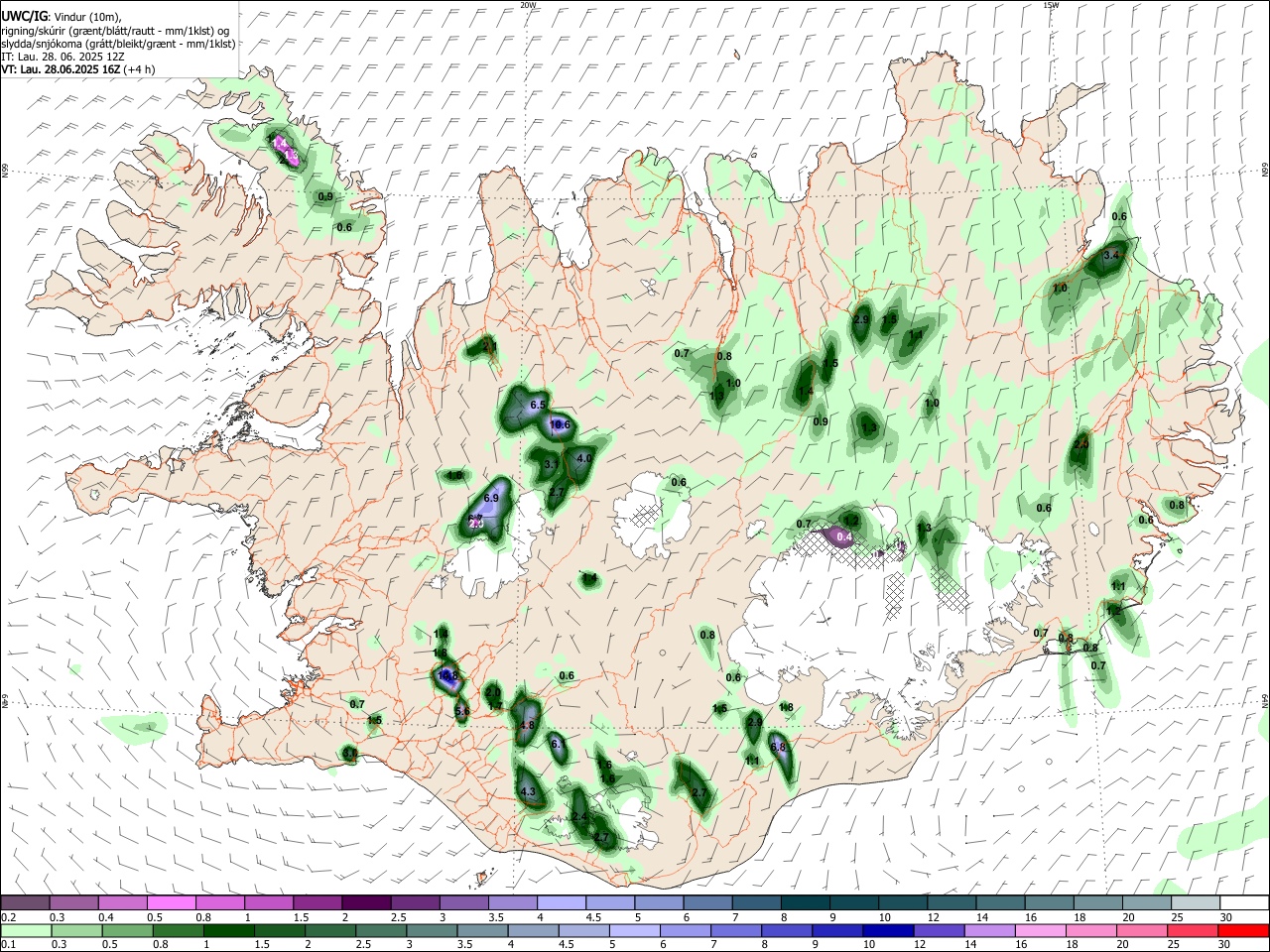
Task: Click the VT: Lau. 28.06.2025 16Z (+4 h) line
Action: tap(77, 69)
